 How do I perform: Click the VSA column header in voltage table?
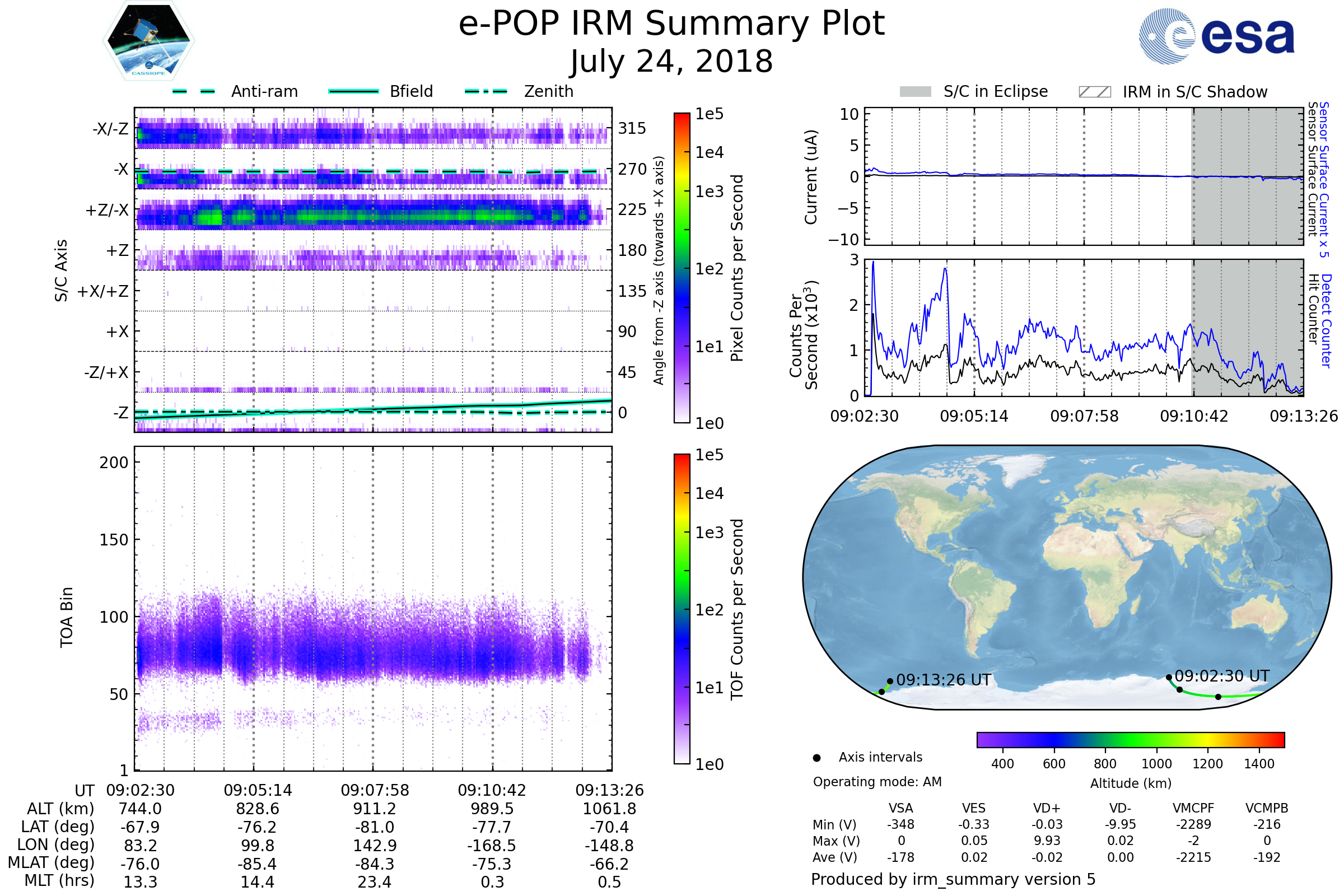coord(900,808)
